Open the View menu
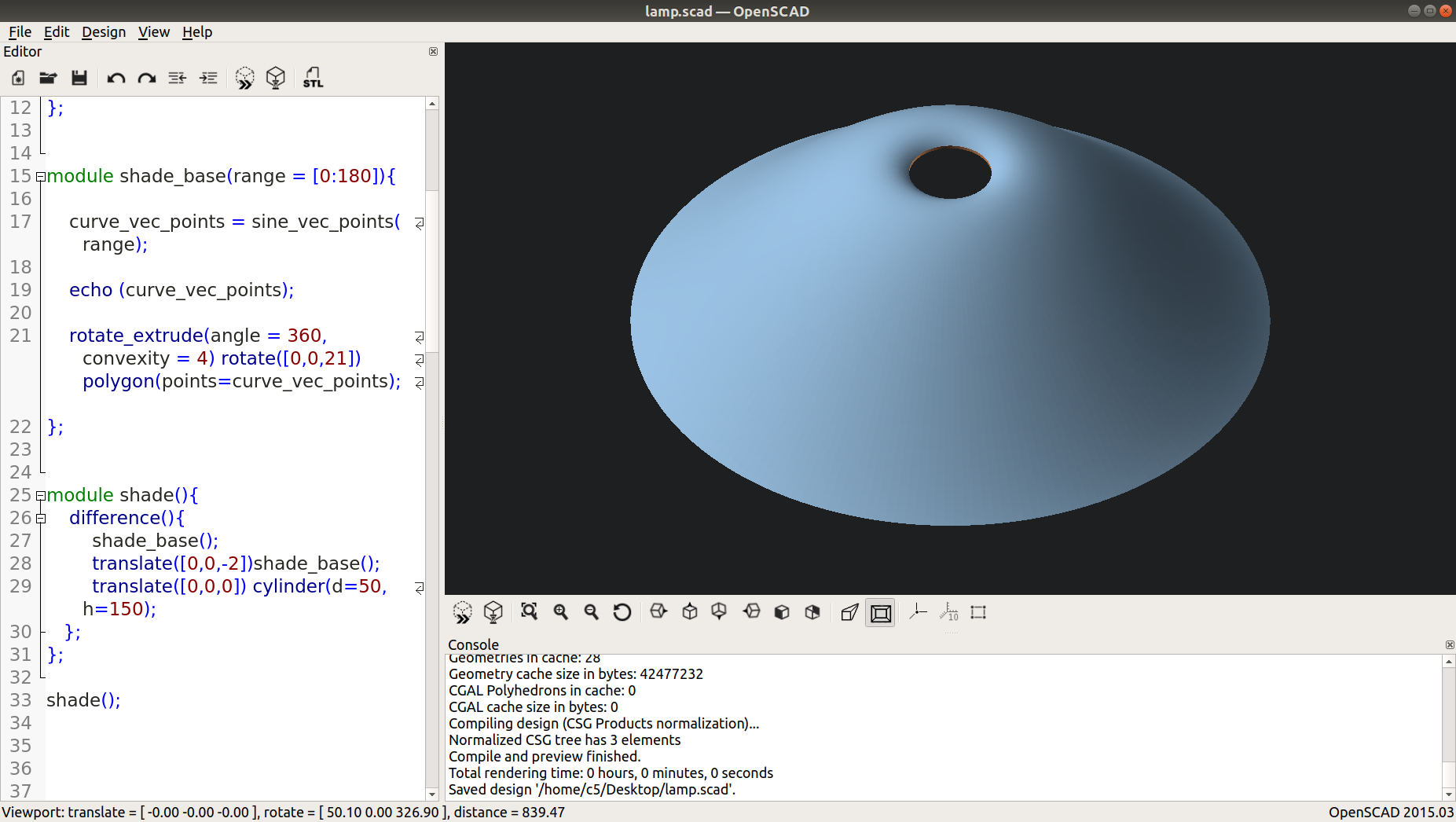Image resolution: width=1456 pixels, height=822 pixels. coord(154,32)
